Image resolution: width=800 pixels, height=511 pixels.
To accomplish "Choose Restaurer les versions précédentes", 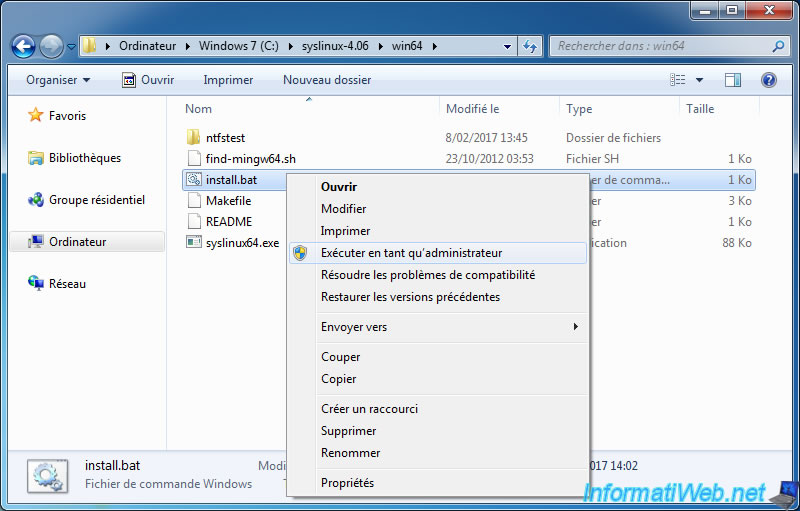I will point(410,297).
